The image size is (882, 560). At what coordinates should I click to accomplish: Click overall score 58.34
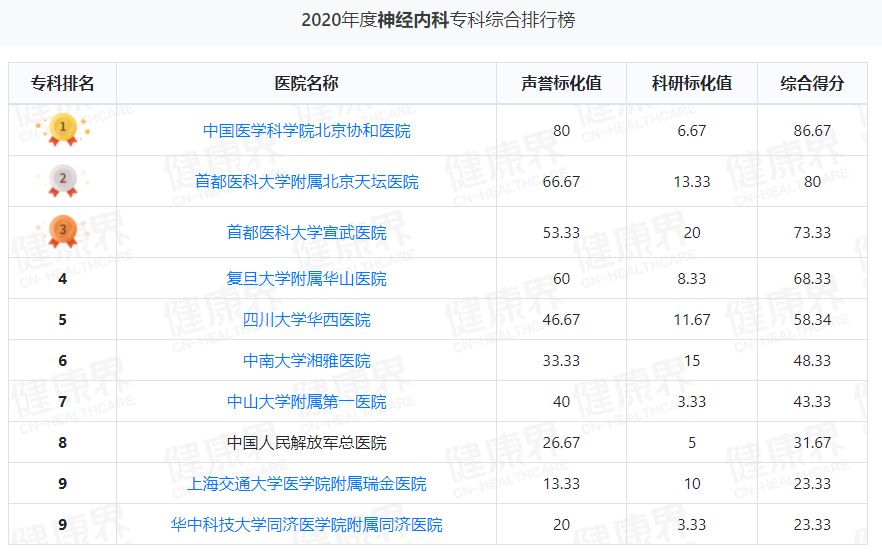tap(812, 319)
